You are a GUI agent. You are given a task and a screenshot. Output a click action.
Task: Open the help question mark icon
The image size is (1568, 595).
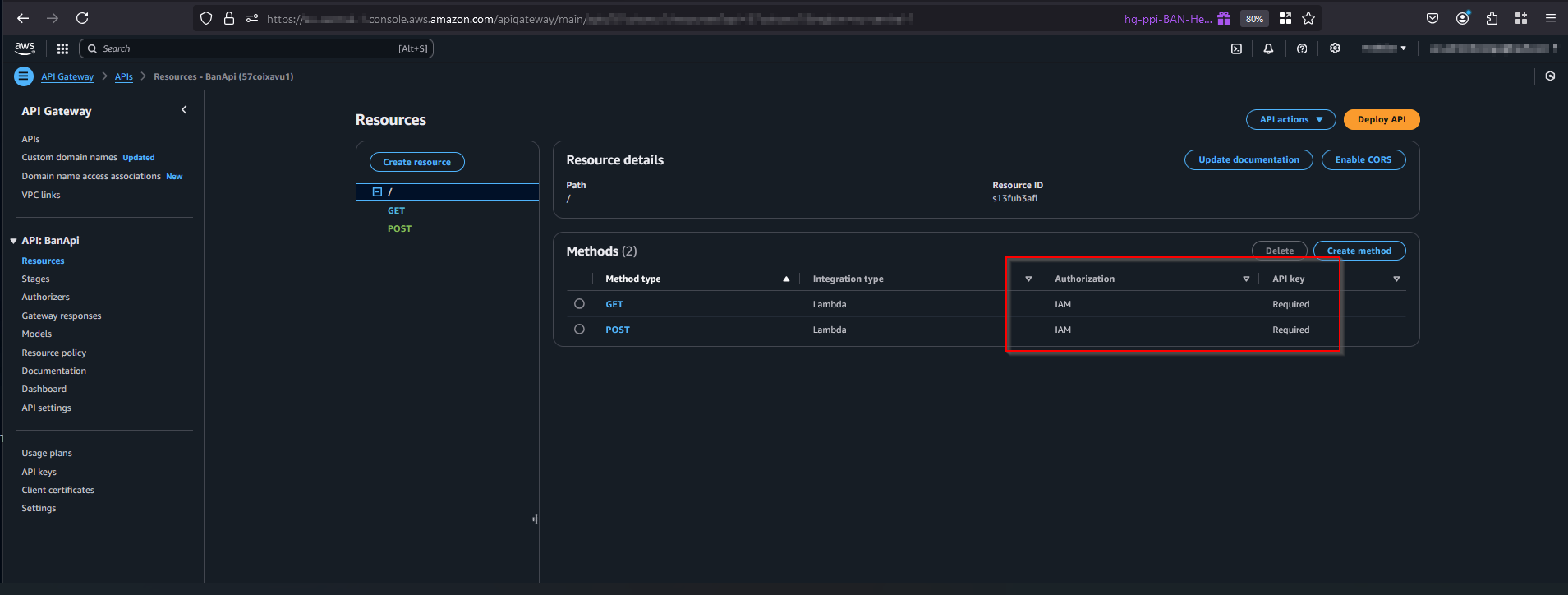pos(1302,48)
